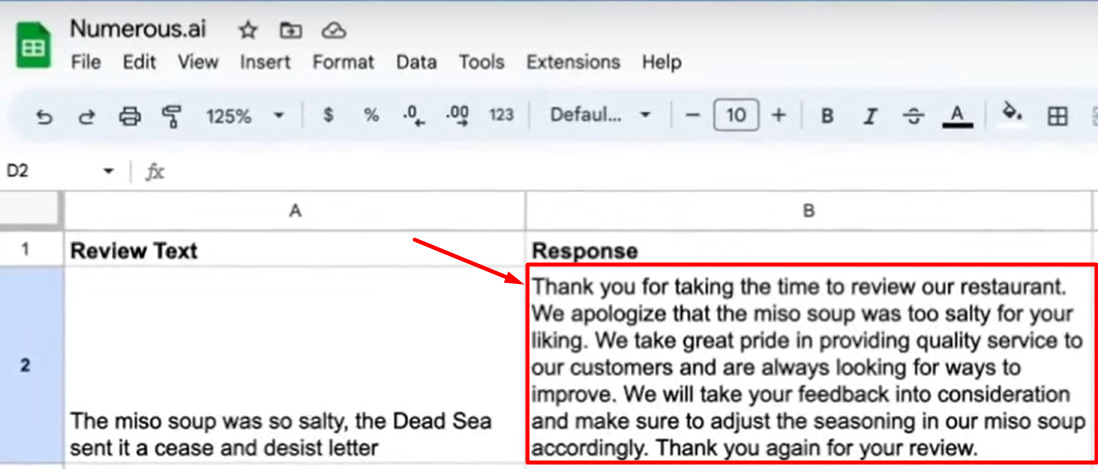Select the paint format roller icon
Image resolution: width=1098 pixels, height=469 pixels.
[x=172, y=116]
